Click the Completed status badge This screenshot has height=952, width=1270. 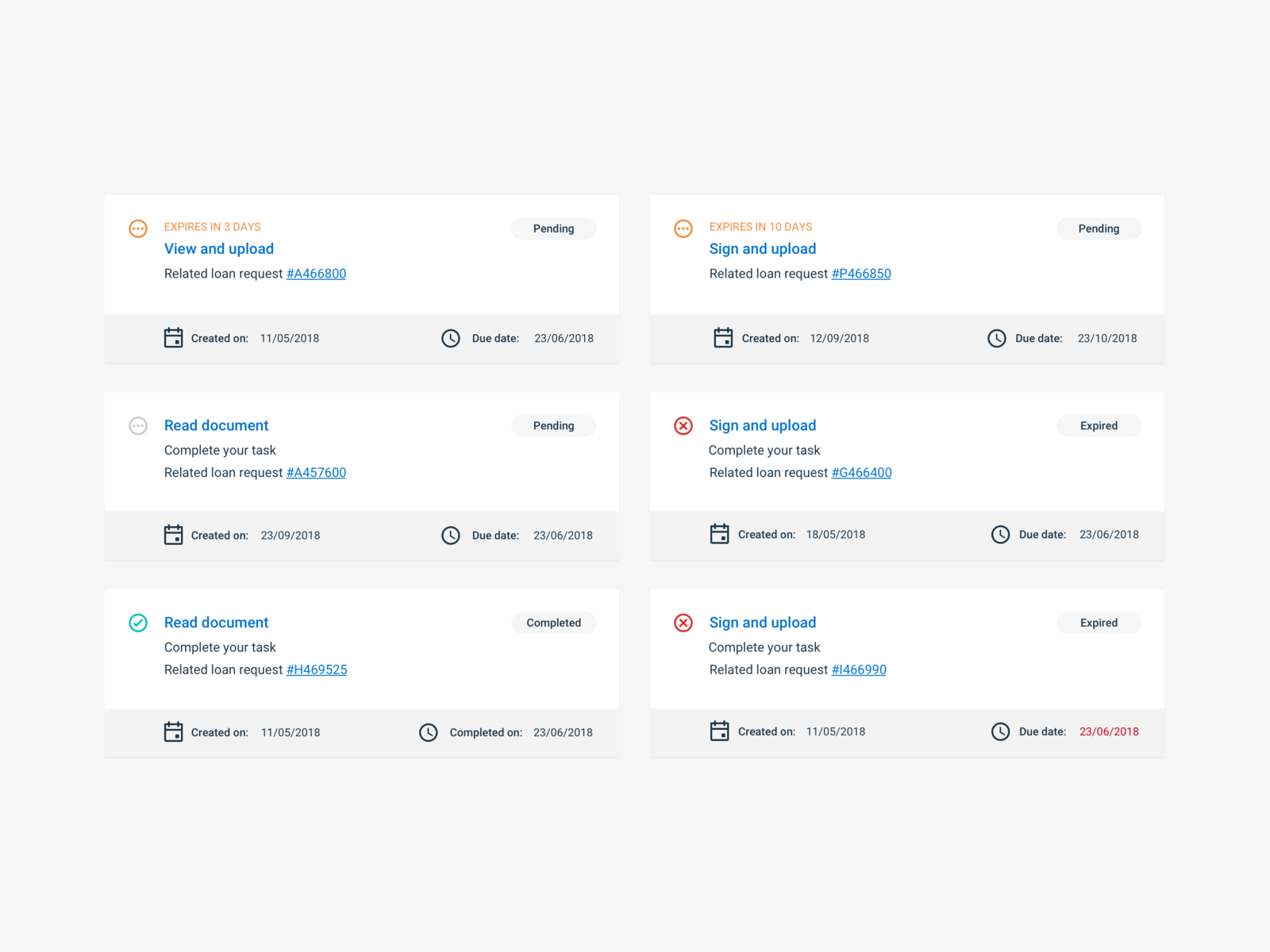coord(553,623)
